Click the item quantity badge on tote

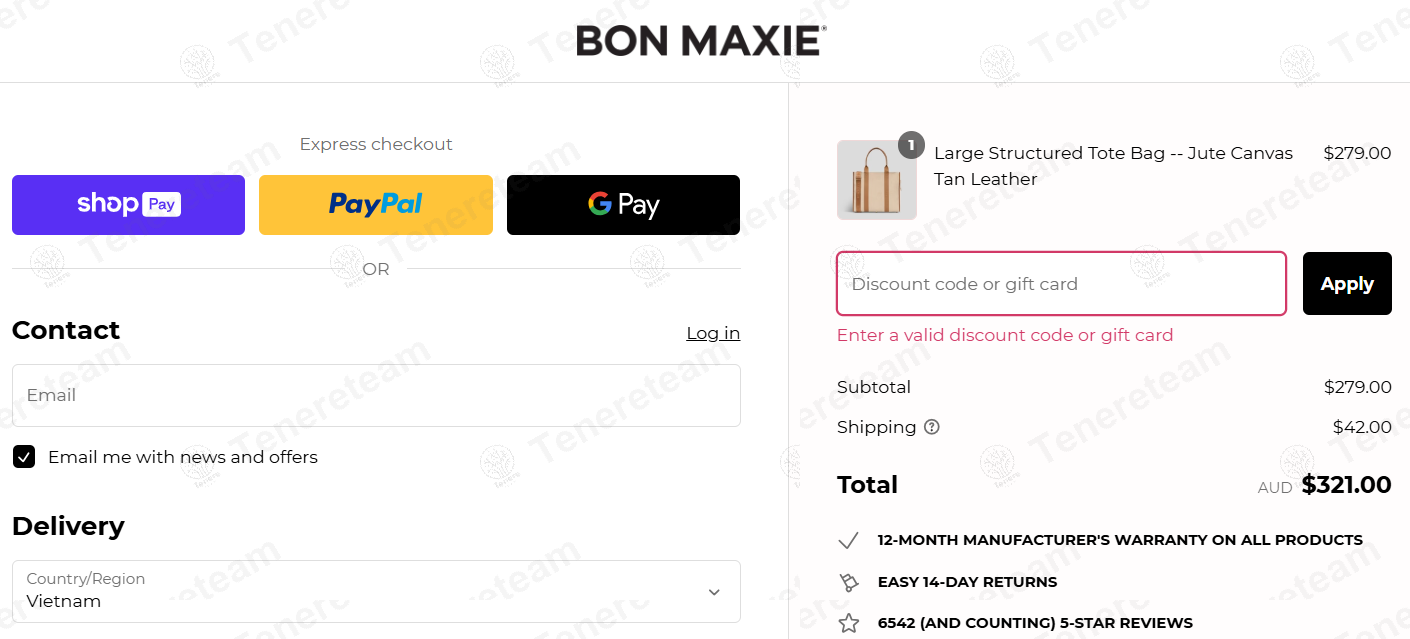coord(910,145)
